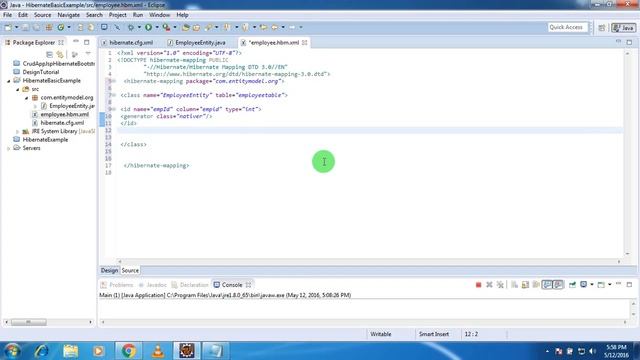
Task: Expand JRE System Library node
Action: 18,131
